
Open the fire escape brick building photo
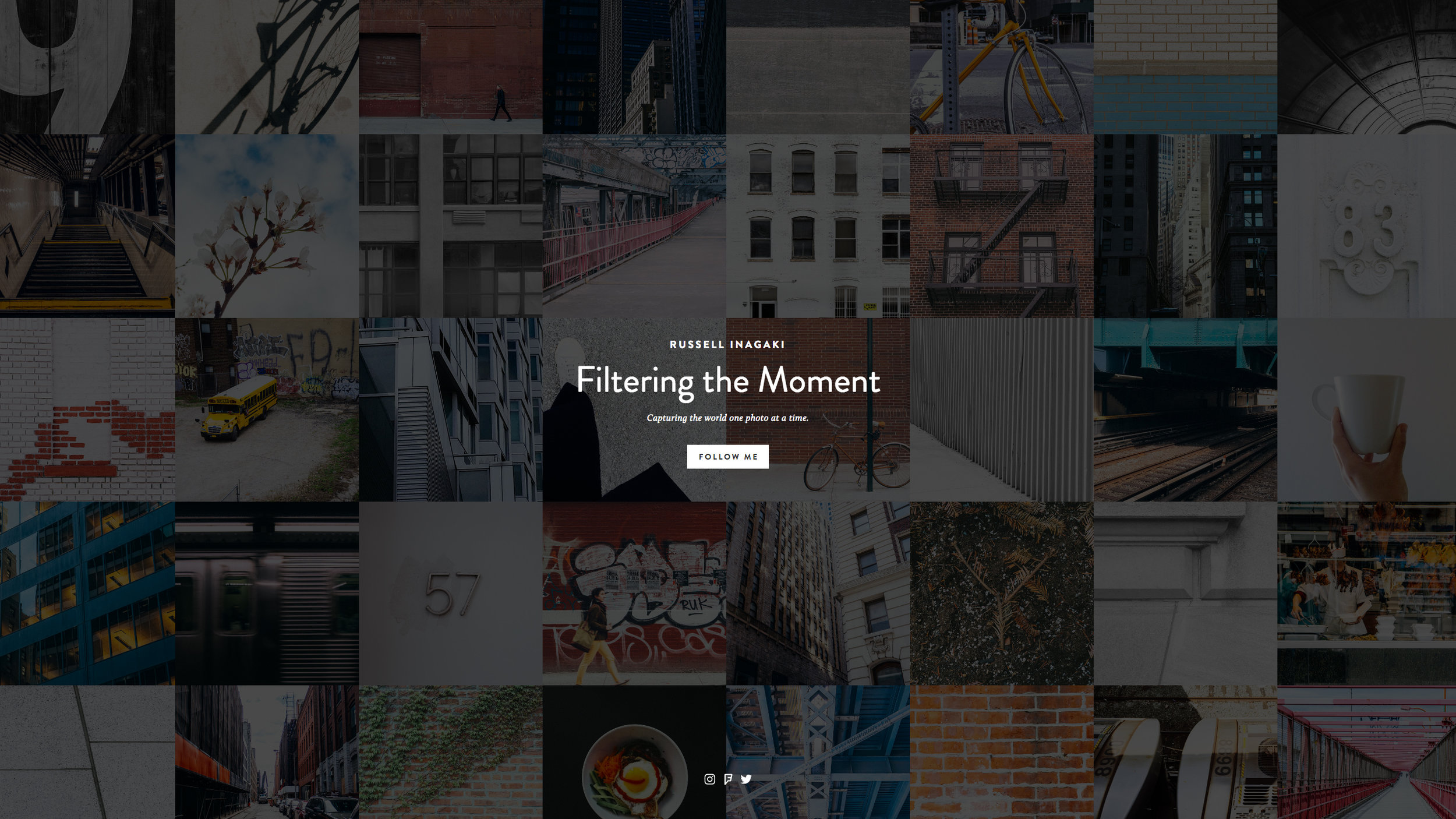[1002, 226]
